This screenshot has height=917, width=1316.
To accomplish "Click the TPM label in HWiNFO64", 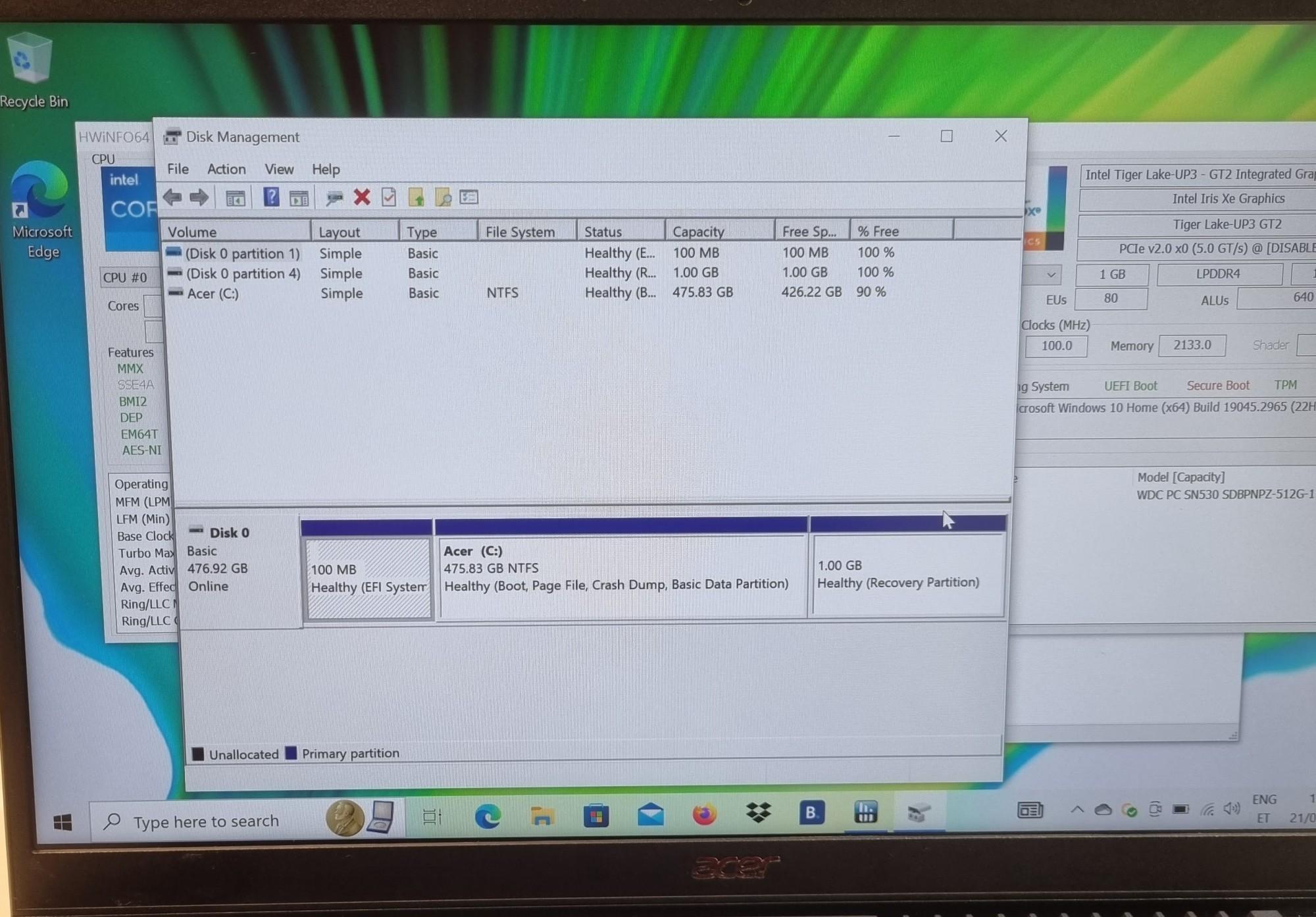I will coord(1285,384).
